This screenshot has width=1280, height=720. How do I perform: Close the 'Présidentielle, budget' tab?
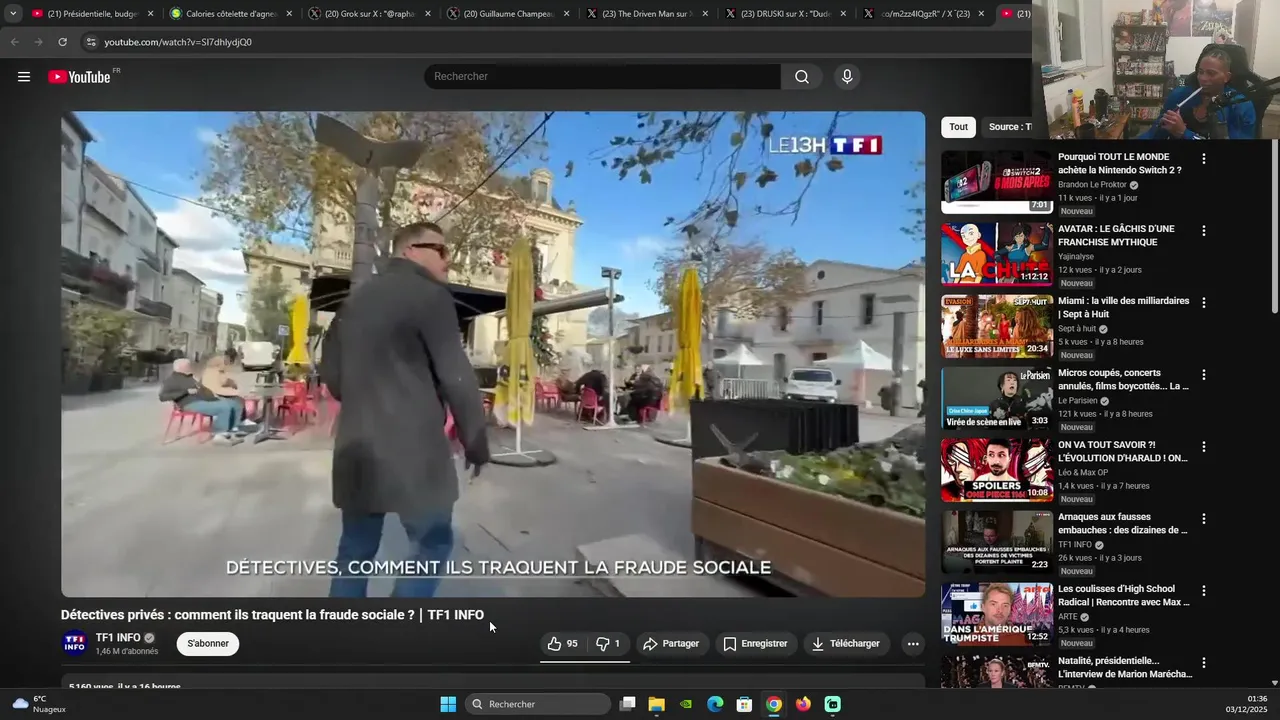[x=151, y=14]
